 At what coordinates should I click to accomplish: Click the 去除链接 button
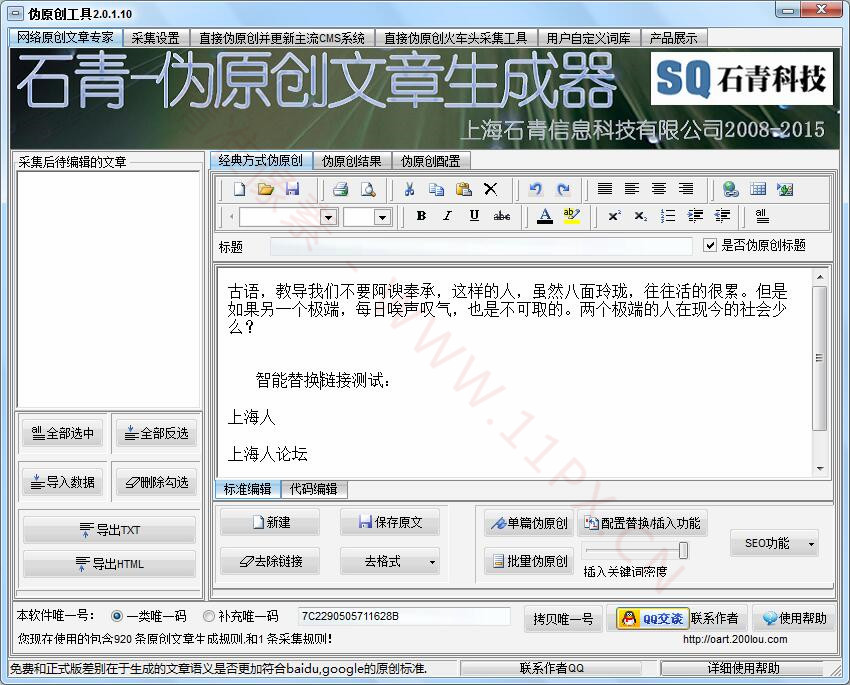point(270,561)
